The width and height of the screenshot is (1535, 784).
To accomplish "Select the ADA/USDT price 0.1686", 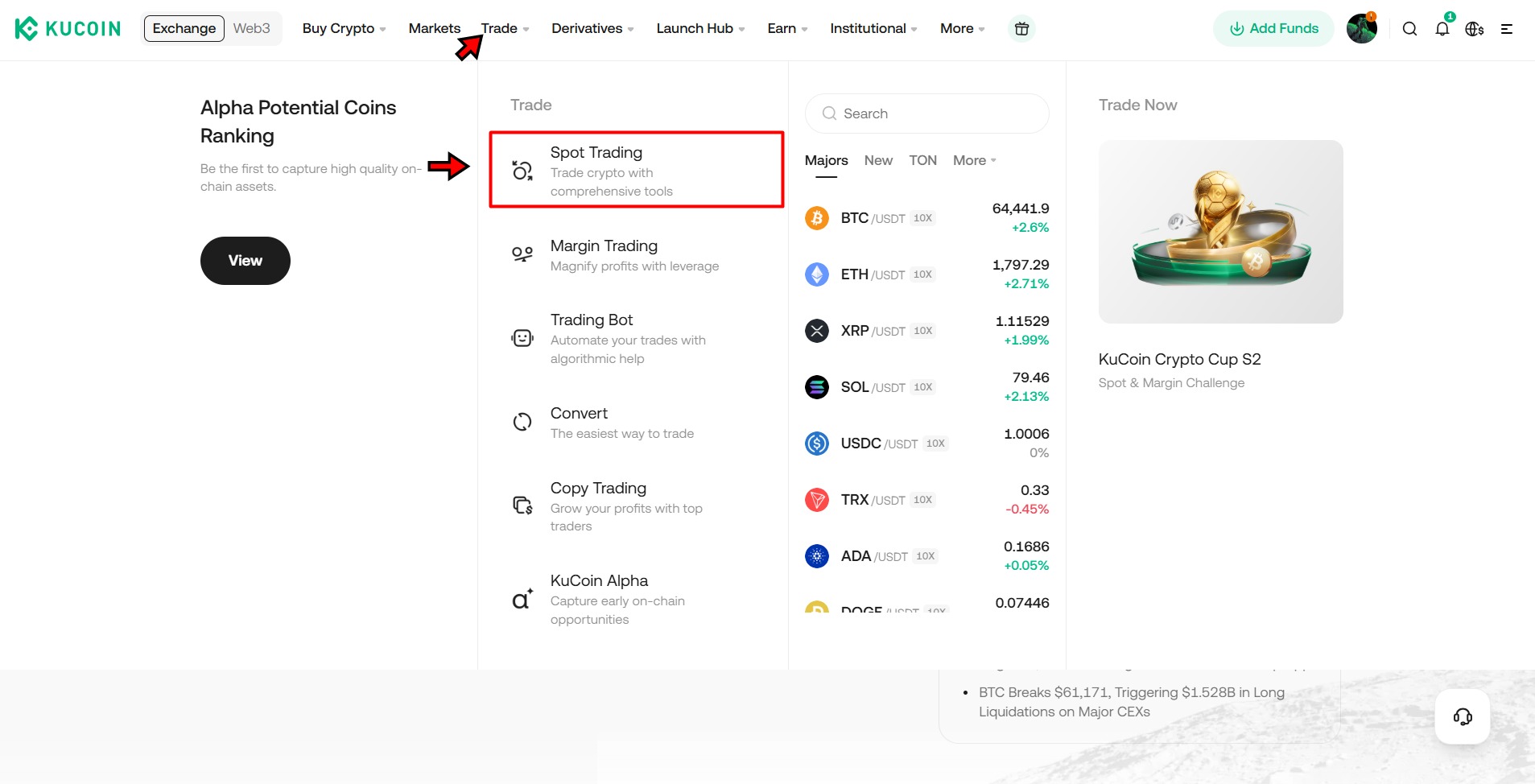I will click(x=1026, y=547).
